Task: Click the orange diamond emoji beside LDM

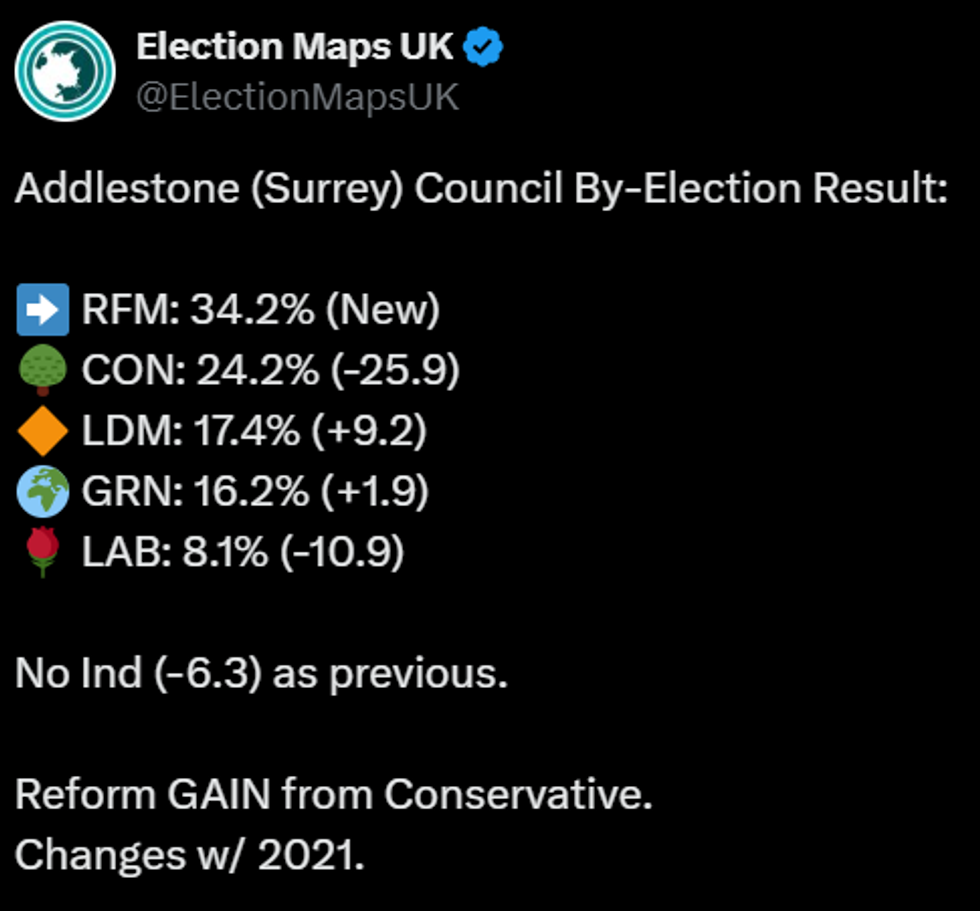Action: point(43,431)
